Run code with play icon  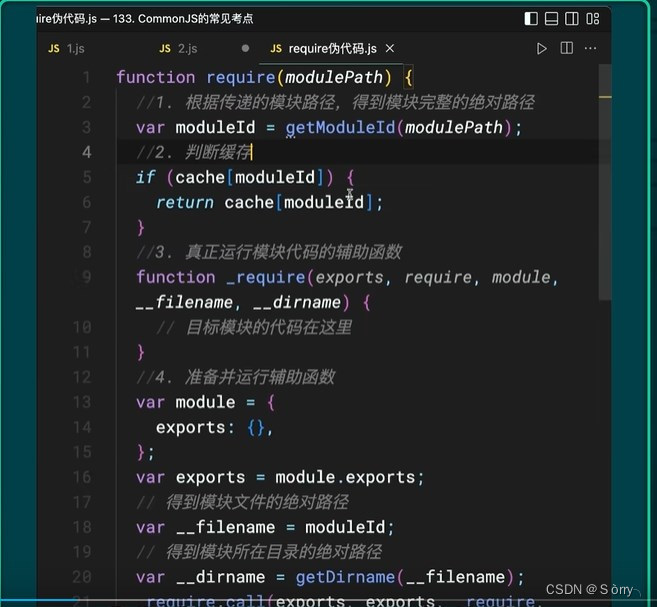pyautogui.click(x=541, y=49)
